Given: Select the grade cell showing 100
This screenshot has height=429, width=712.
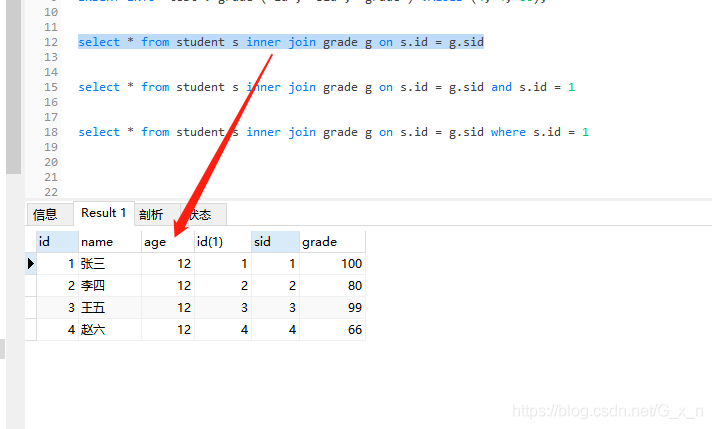Looking at the screenshot, I should point(332,264).
